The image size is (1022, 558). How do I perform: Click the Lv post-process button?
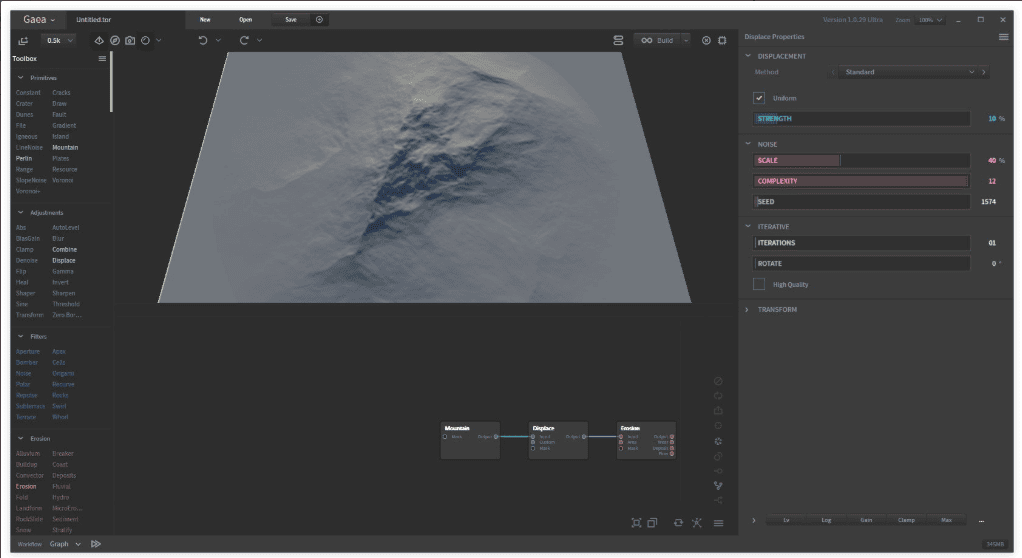[786, 520]
